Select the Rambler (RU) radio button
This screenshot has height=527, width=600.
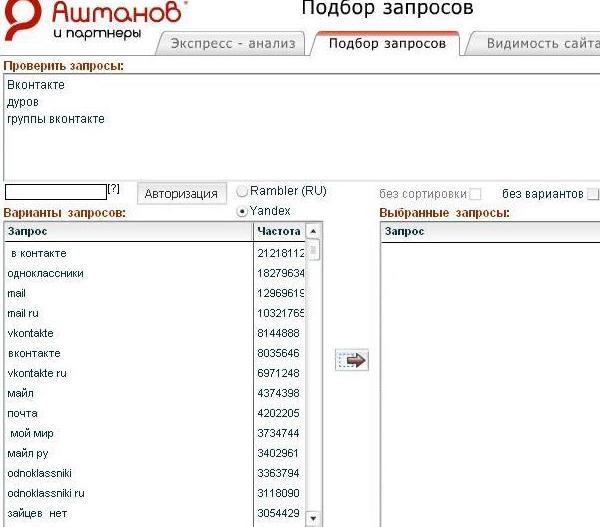241,191
